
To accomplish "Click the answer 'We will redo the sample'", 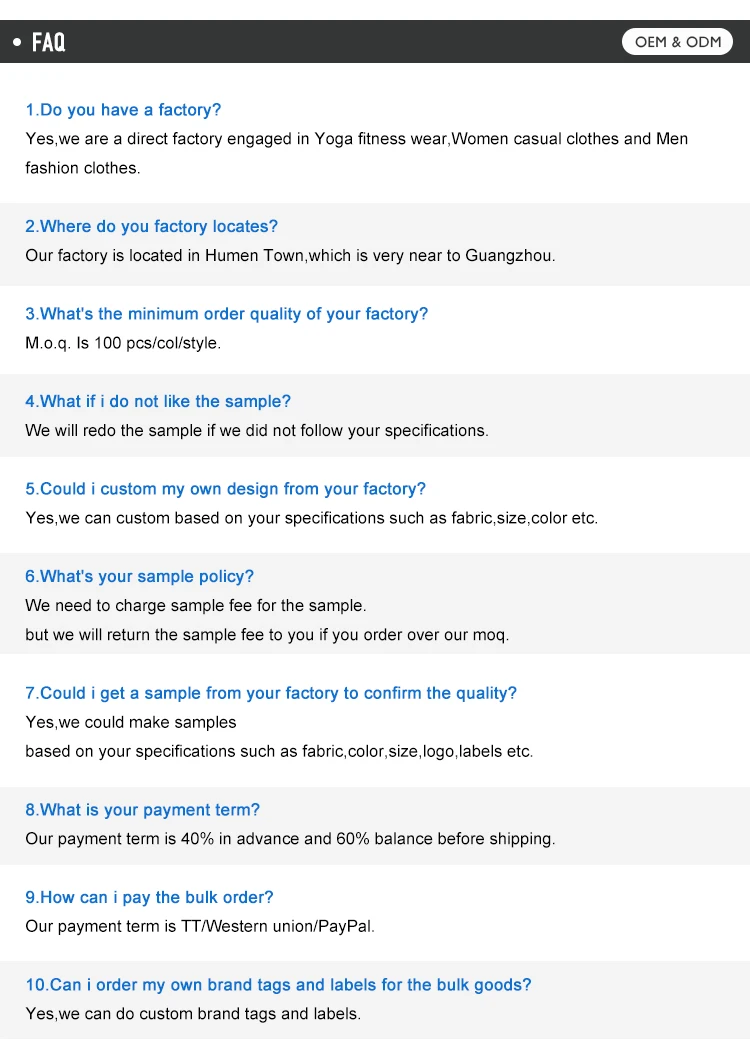I will [257, 431].
